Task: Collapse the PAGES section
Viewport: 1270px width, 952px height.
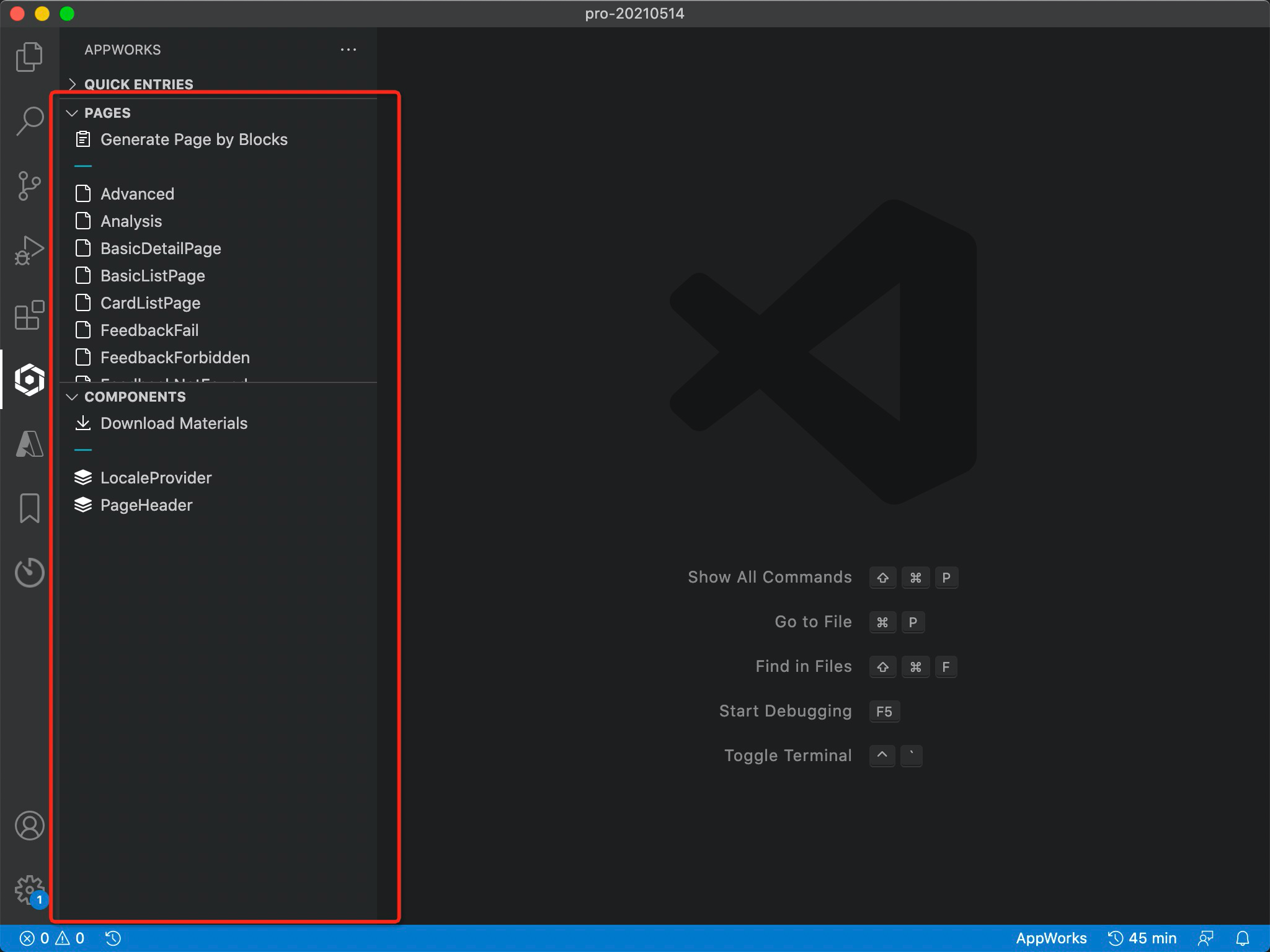Action: pyautogui.click(x=218, y=113)
